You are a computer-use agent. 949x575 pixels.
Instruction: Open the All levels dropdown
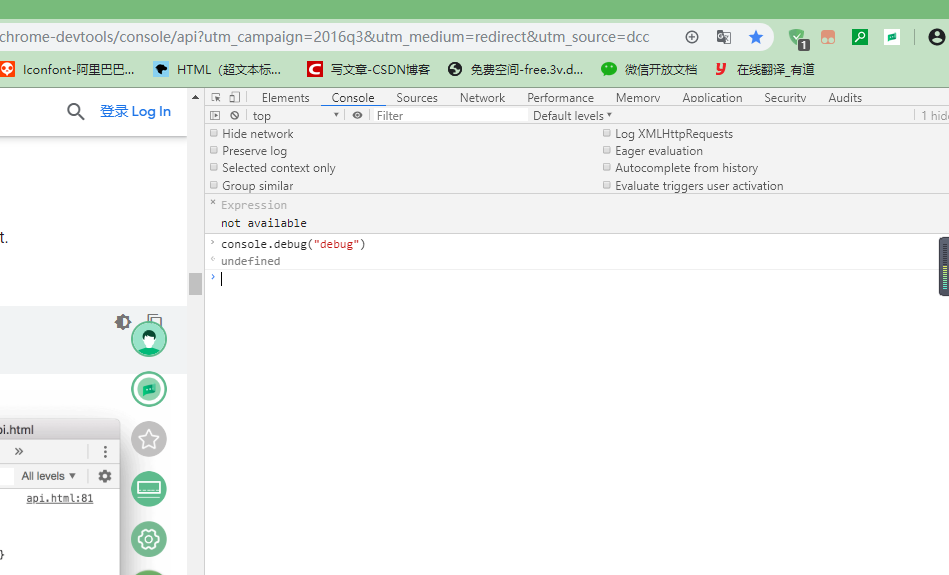(48, 476)
